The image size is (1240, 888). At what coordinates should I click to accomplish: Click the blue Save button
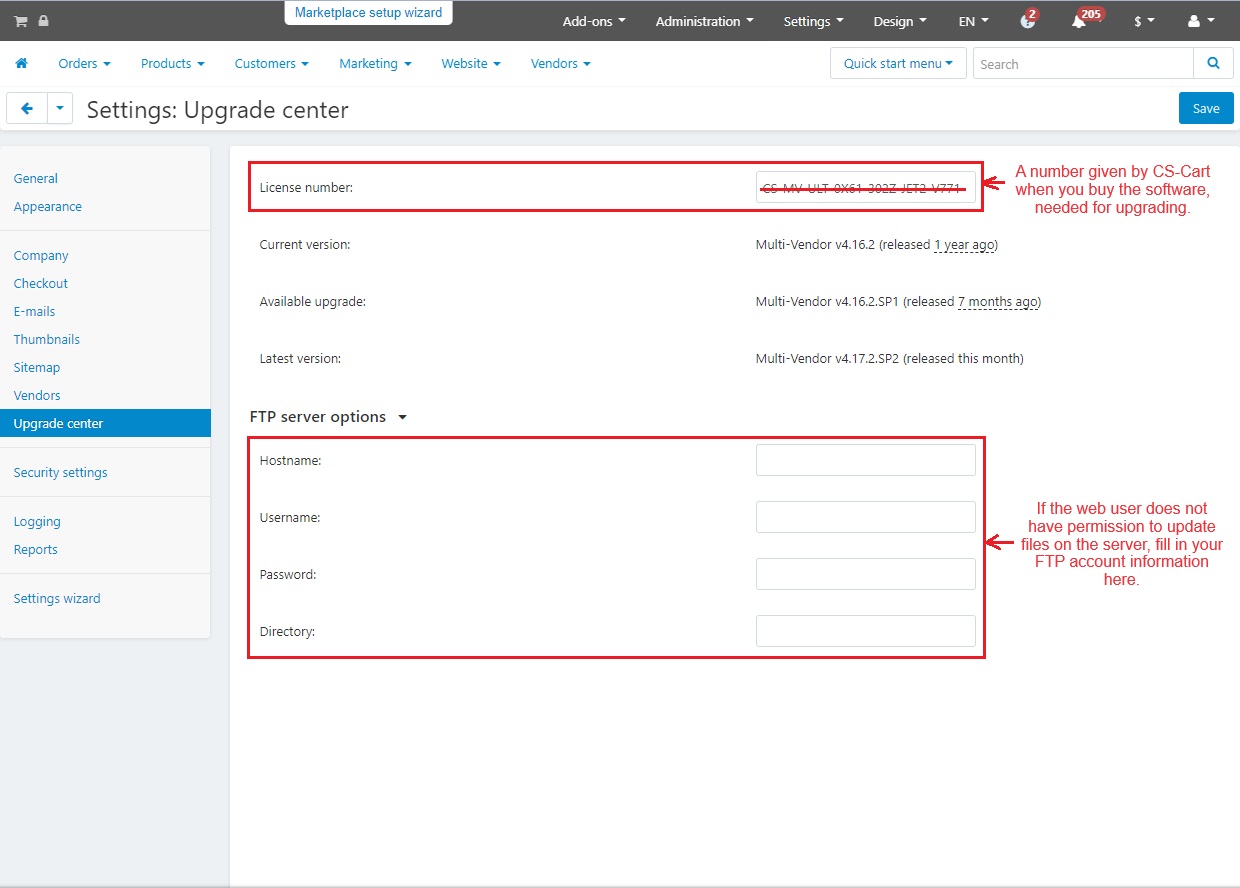[1206, 108]
